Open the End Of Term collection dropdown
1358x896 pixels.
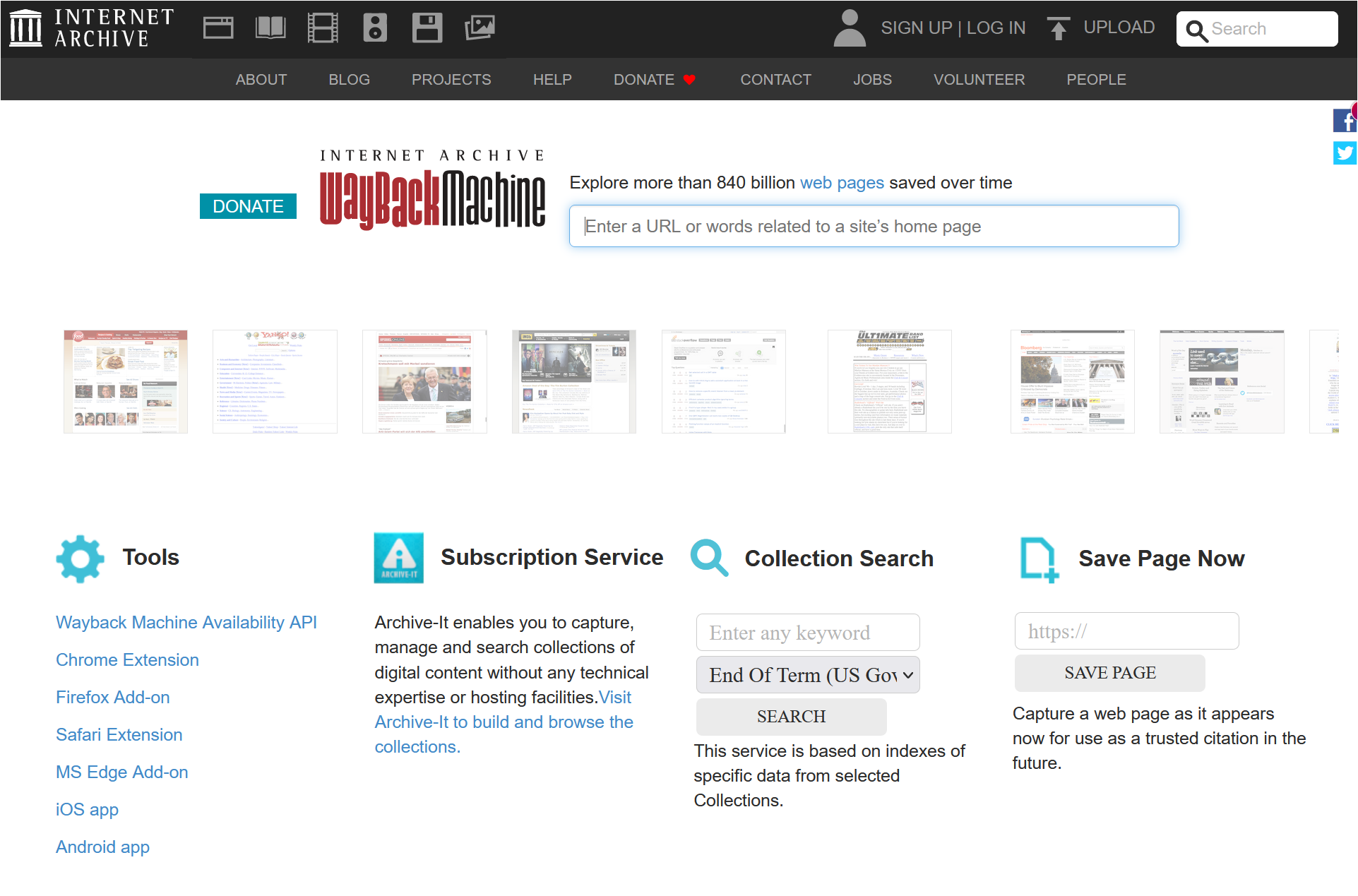807,674
